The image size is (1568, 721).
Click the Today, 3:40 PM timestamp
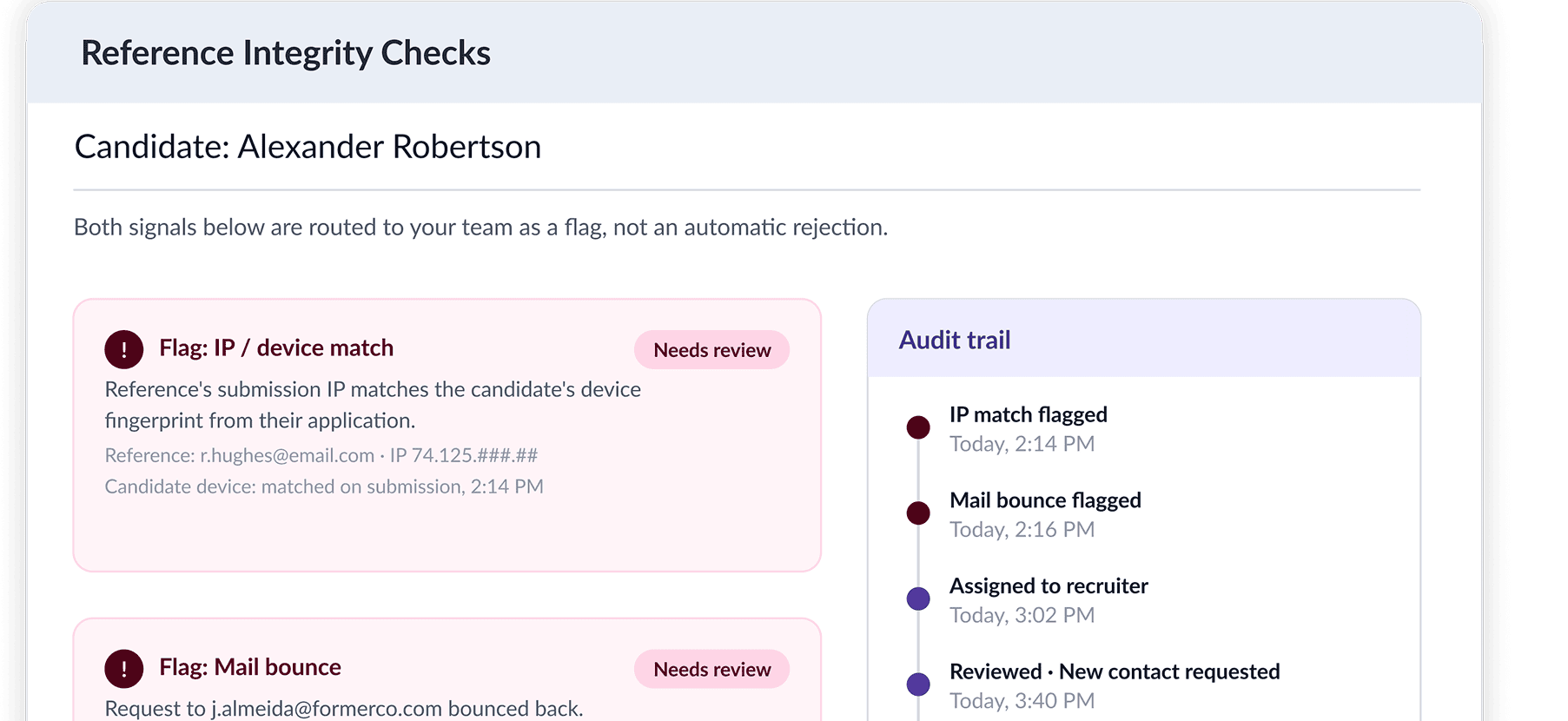[x=1022, y=701]
